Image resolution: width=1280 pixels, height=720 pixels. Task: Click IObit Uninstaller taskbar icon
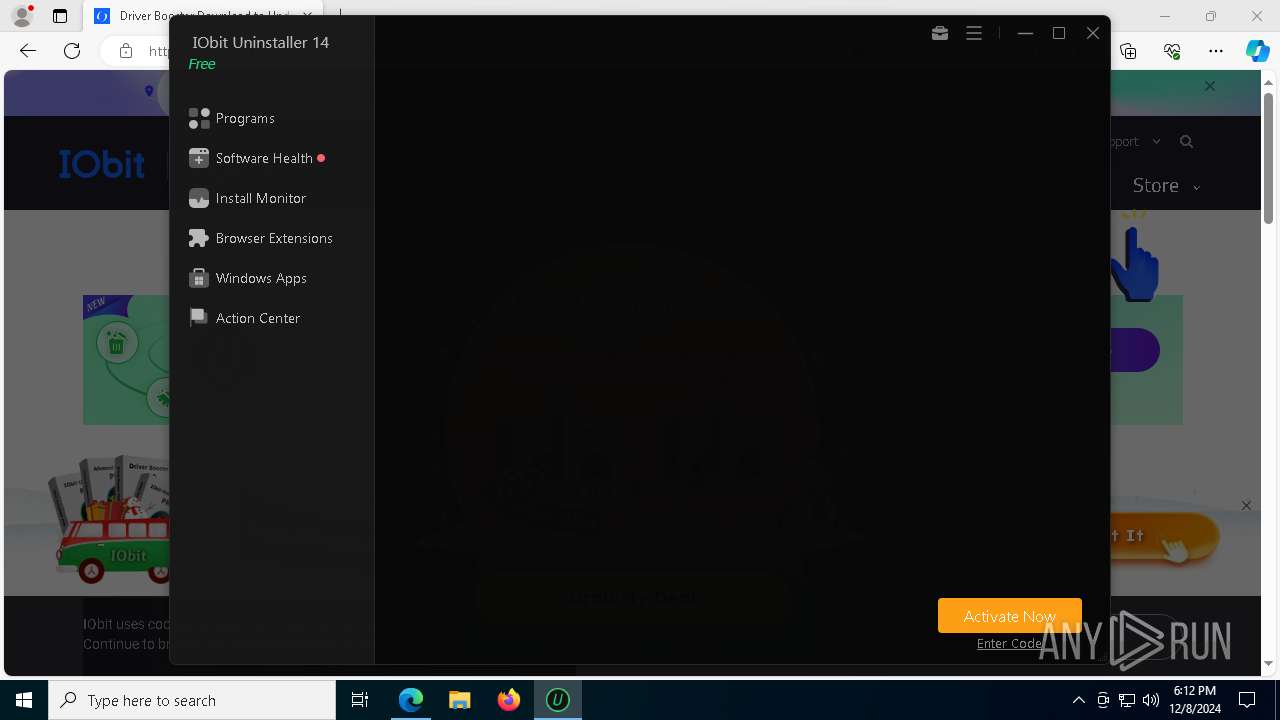[558, 700]
